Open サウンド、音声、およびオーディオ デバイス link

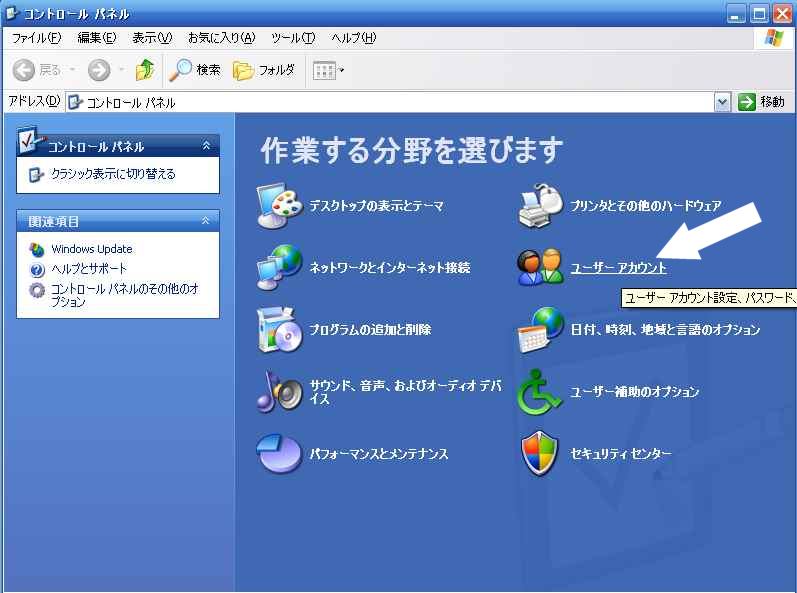pyautogui.click(x=406, y=392)
